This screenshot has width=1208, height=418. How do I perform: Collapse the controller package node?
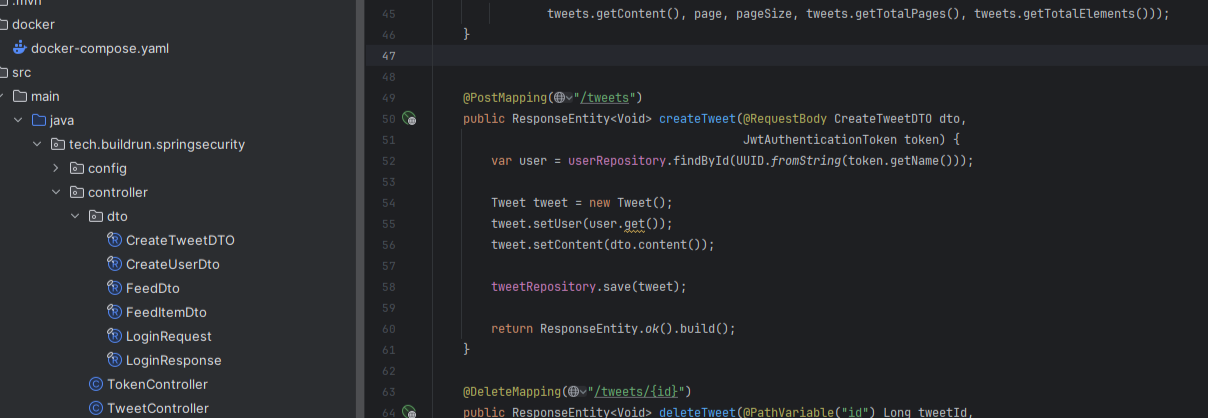56,192
